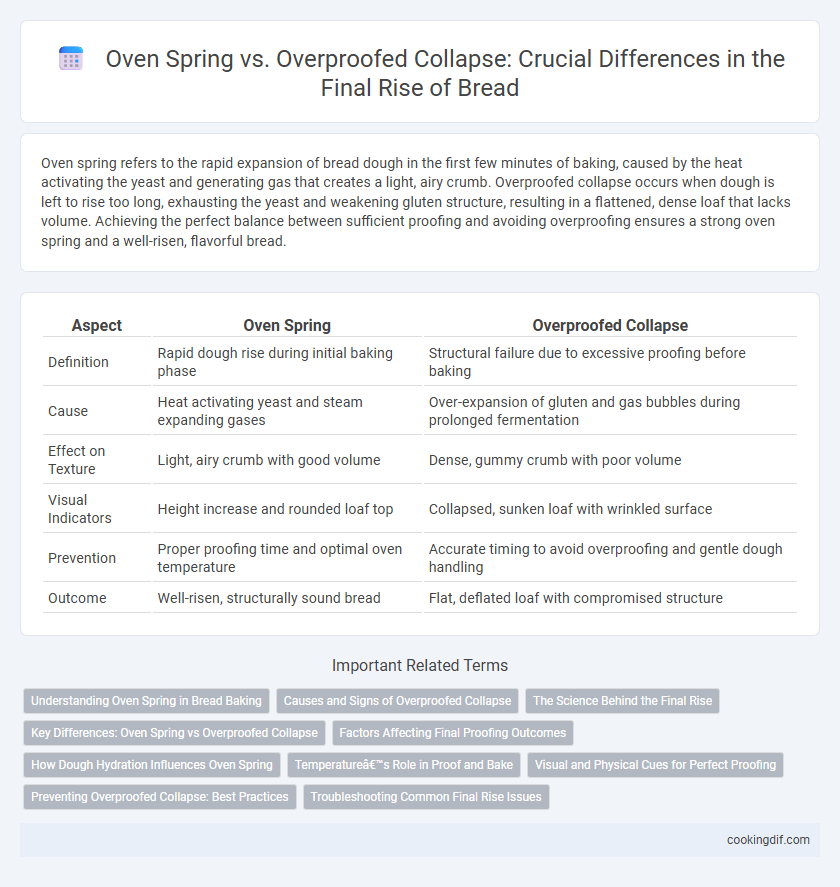Click Preventing Overproofed Collapse: Best Practices
Image resolution: width=840 pixels, height=887 pixels.
160,796
